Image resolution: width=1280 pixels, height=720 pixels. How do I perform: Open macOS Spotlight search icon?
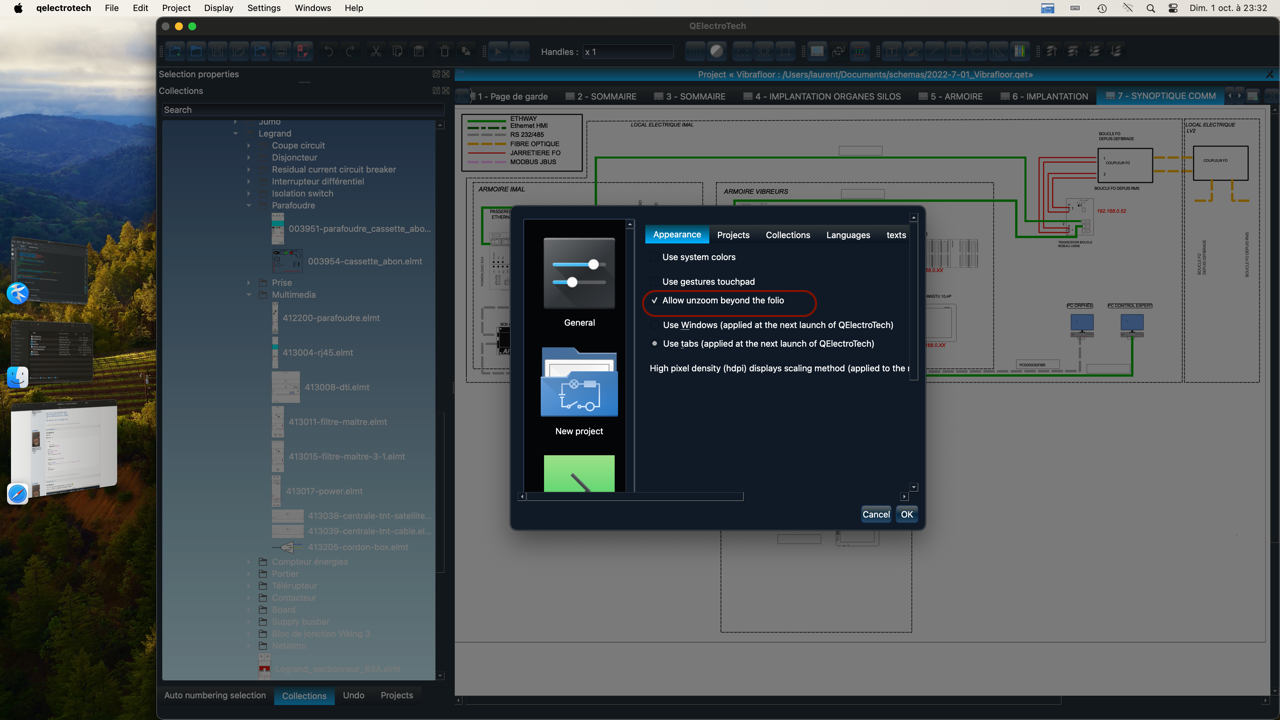tap(1150, 8)
